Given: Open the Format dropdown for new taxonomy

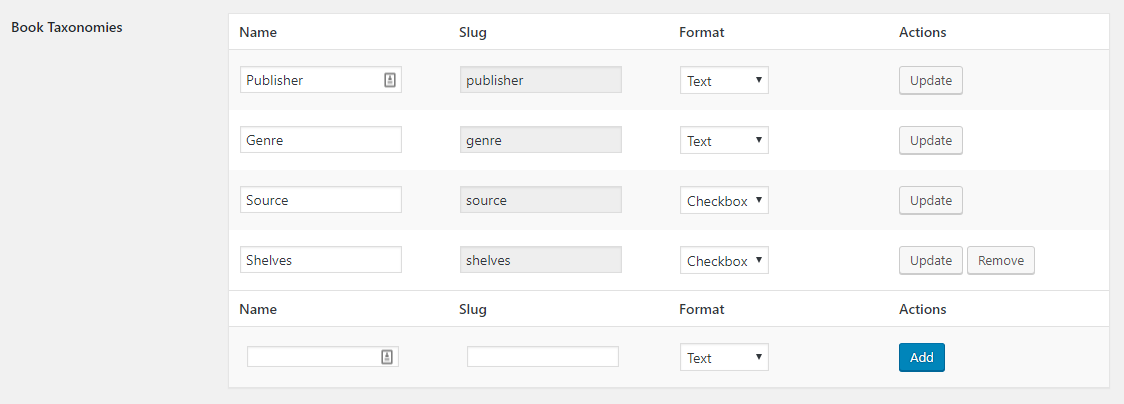Looking at the screenshot, I should (724, 357).
